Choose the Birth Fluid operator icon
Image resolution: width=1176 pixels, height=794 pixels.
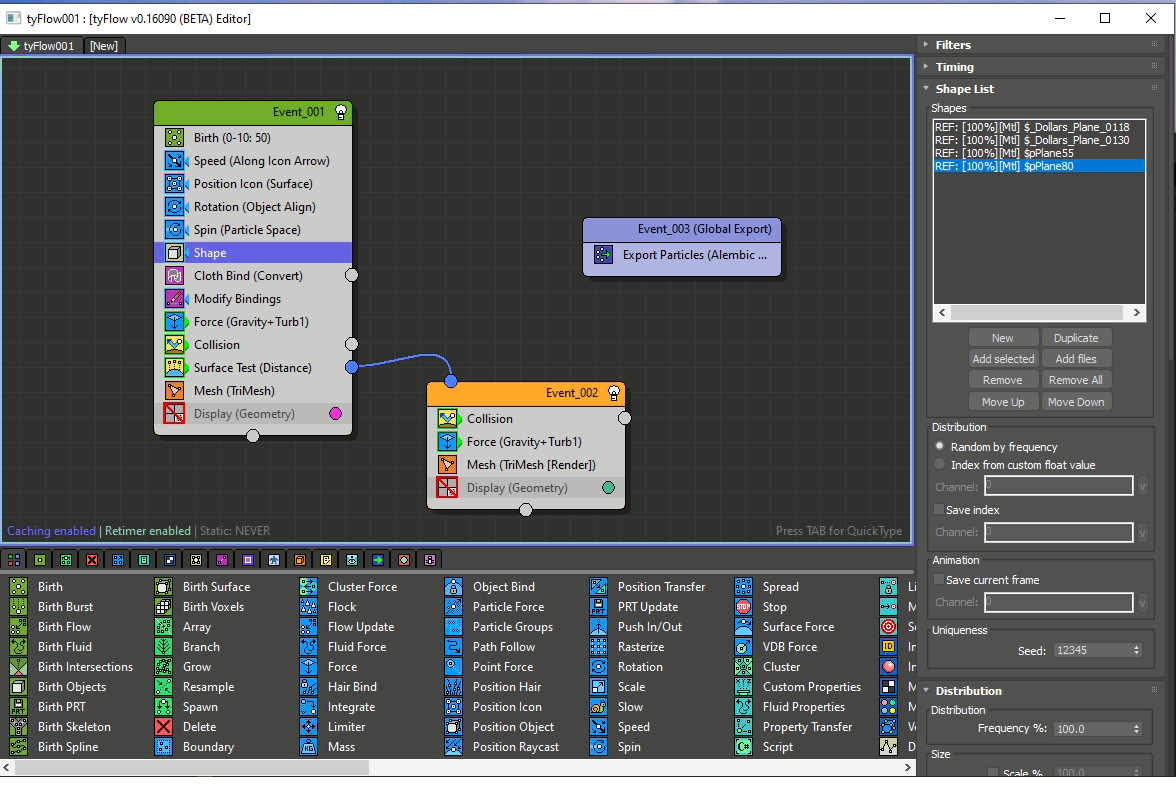pyautogui.click(x=19, y=646)
